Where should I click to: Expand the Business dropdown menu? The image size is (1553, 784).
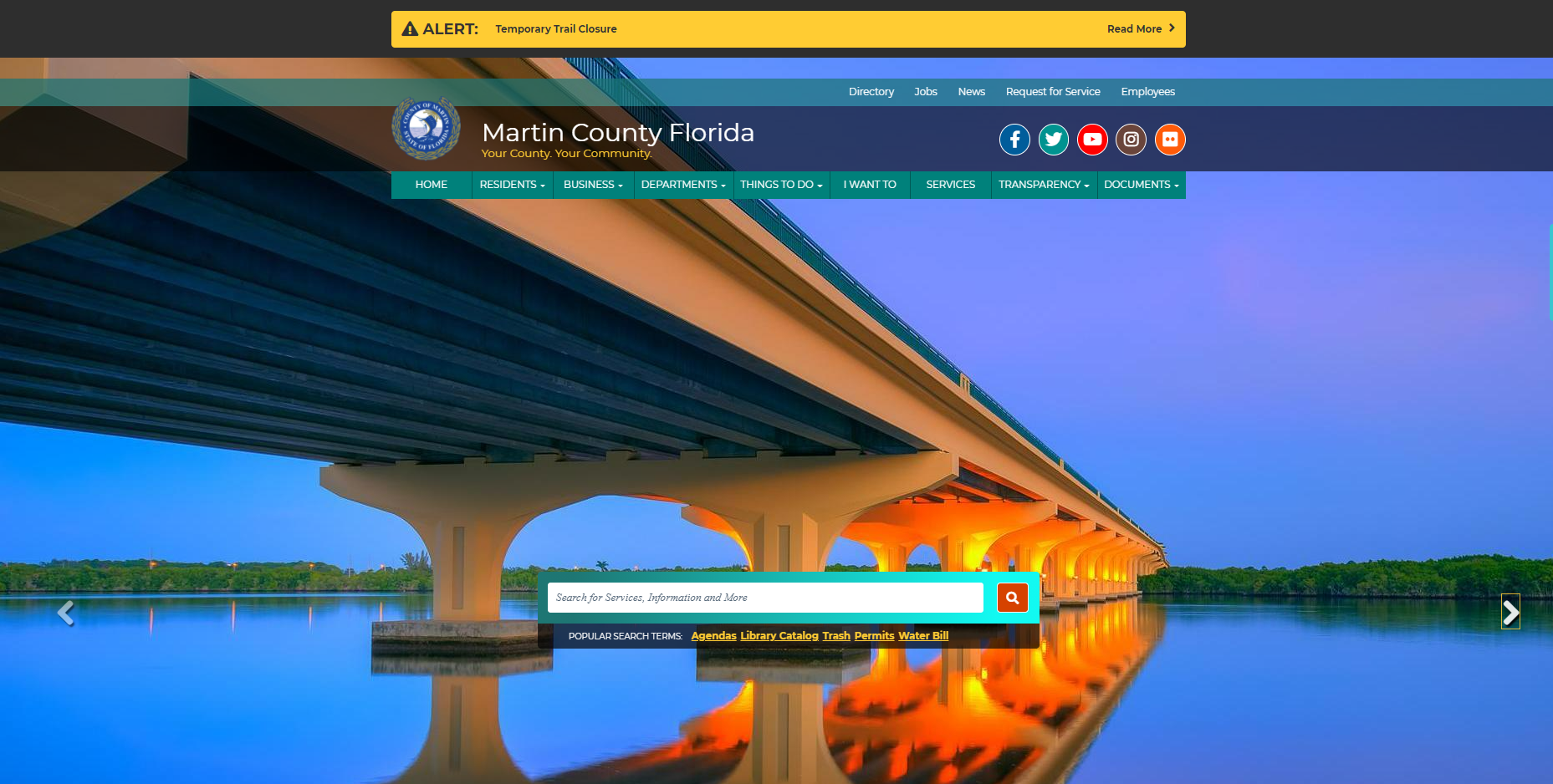pos(593,185)
